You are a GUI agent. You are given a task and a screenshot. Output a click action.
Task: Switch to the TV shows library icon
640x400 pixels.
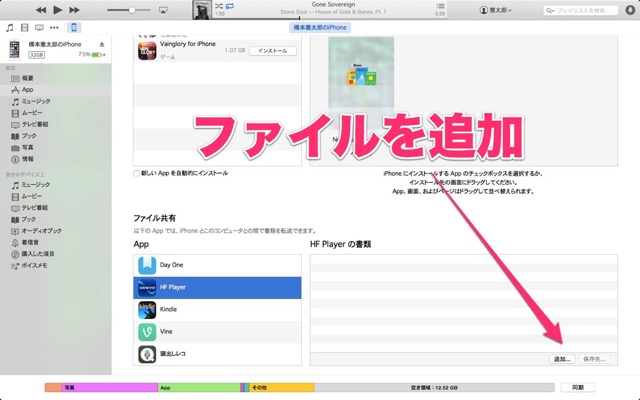[39, 27]
